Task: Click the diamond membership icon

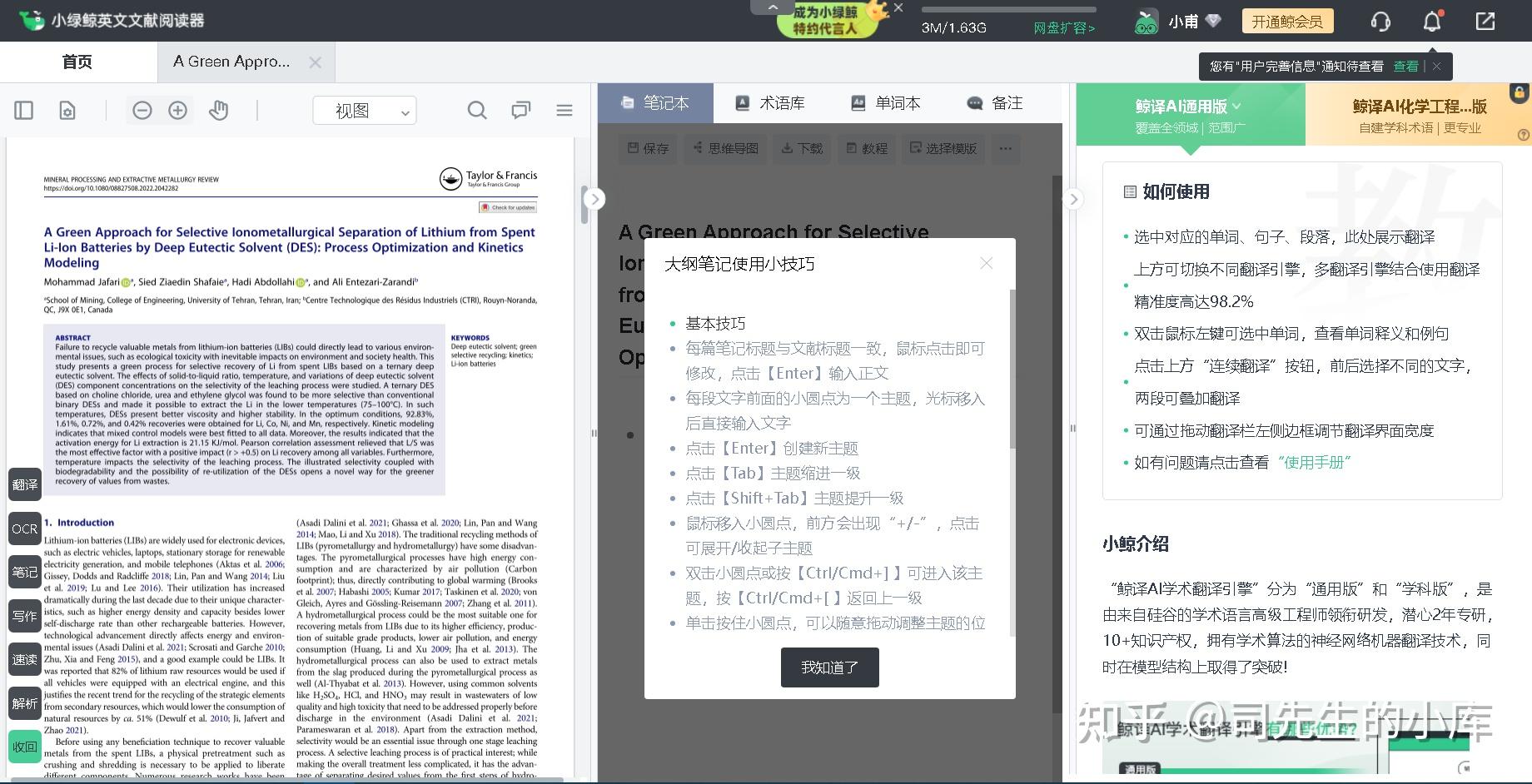Action: (x=1213, y=21)
